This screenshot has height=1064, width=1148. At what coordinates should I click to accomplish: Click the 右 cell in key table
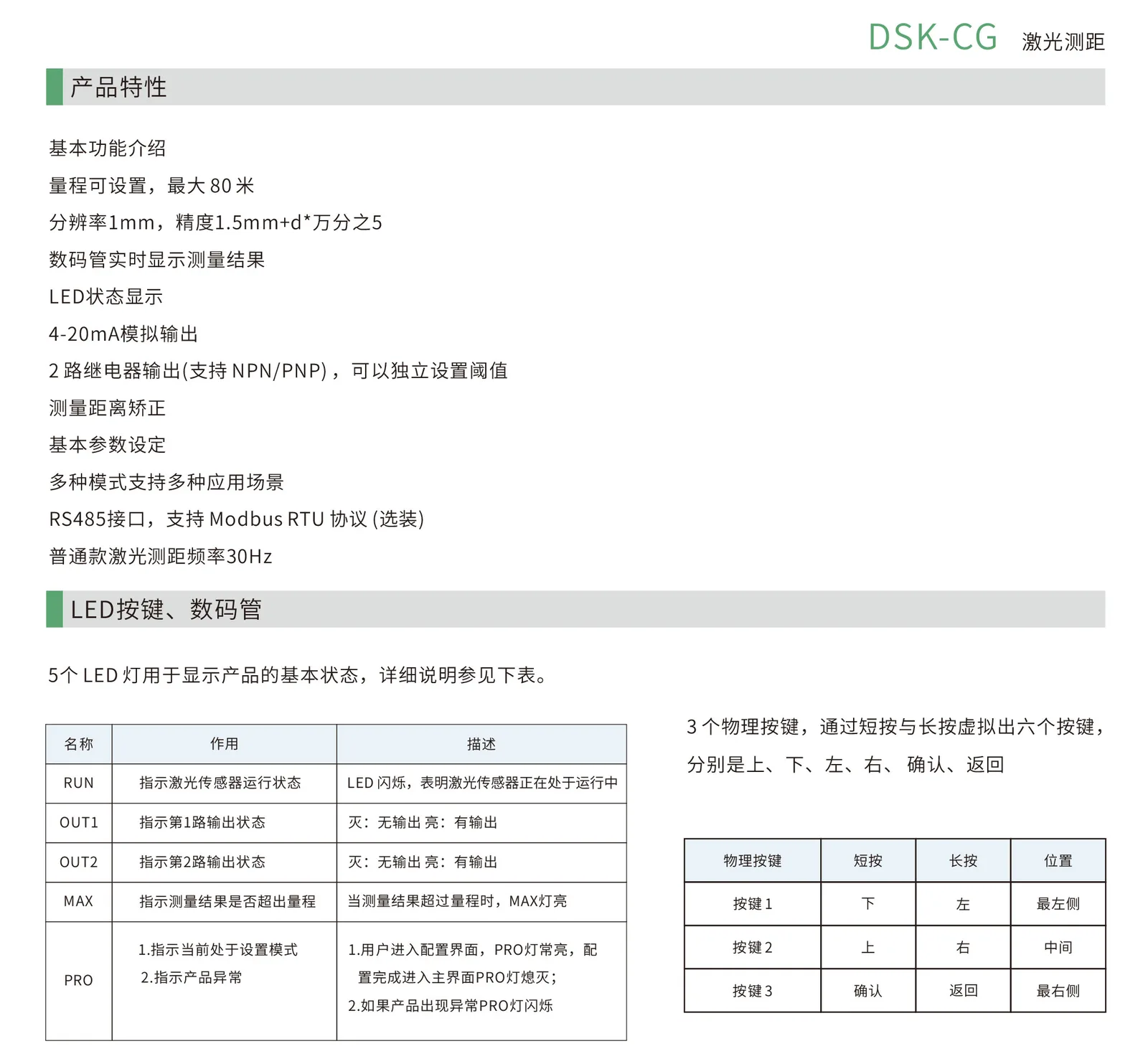click(963, 947)
